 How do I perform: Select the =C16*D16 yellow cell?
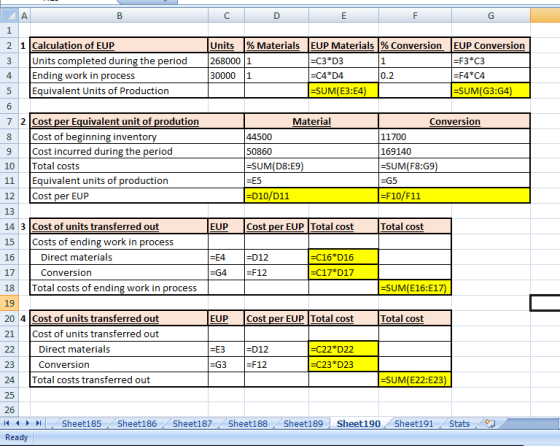(x=343, y=257)
